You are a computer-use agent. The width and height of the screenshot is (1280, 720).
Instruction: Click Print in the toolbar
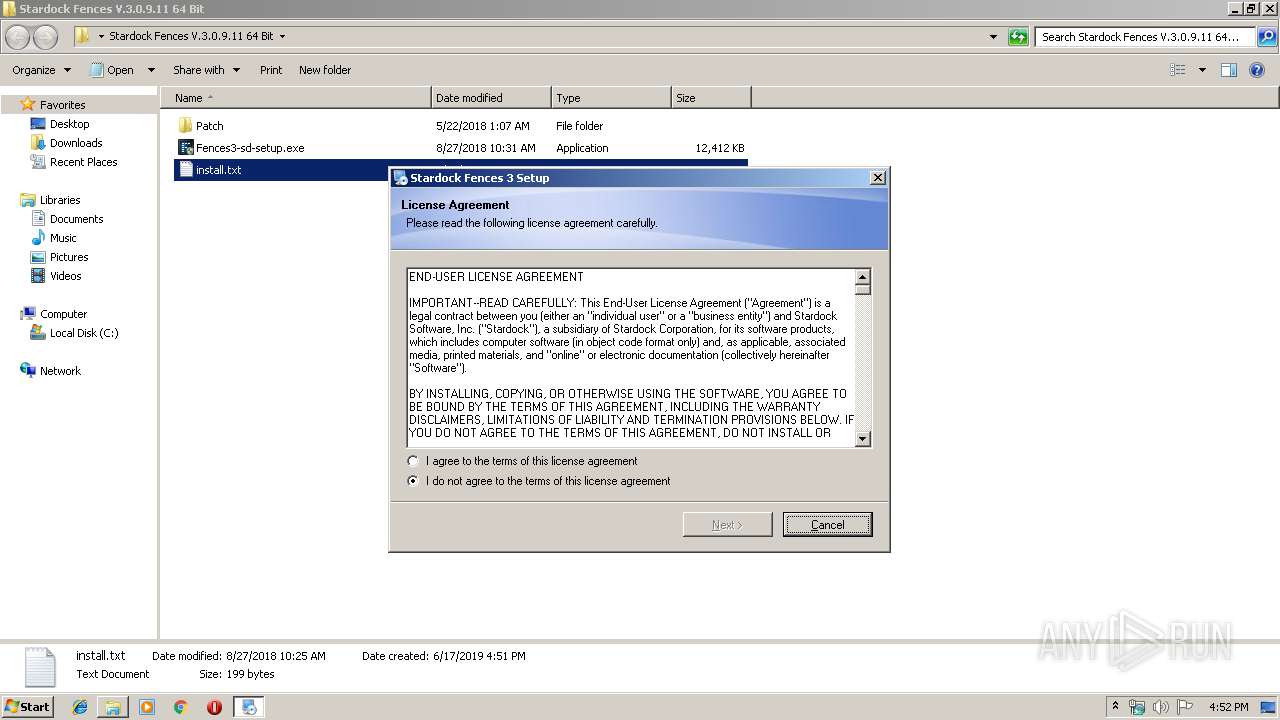[x=271, y=70]
